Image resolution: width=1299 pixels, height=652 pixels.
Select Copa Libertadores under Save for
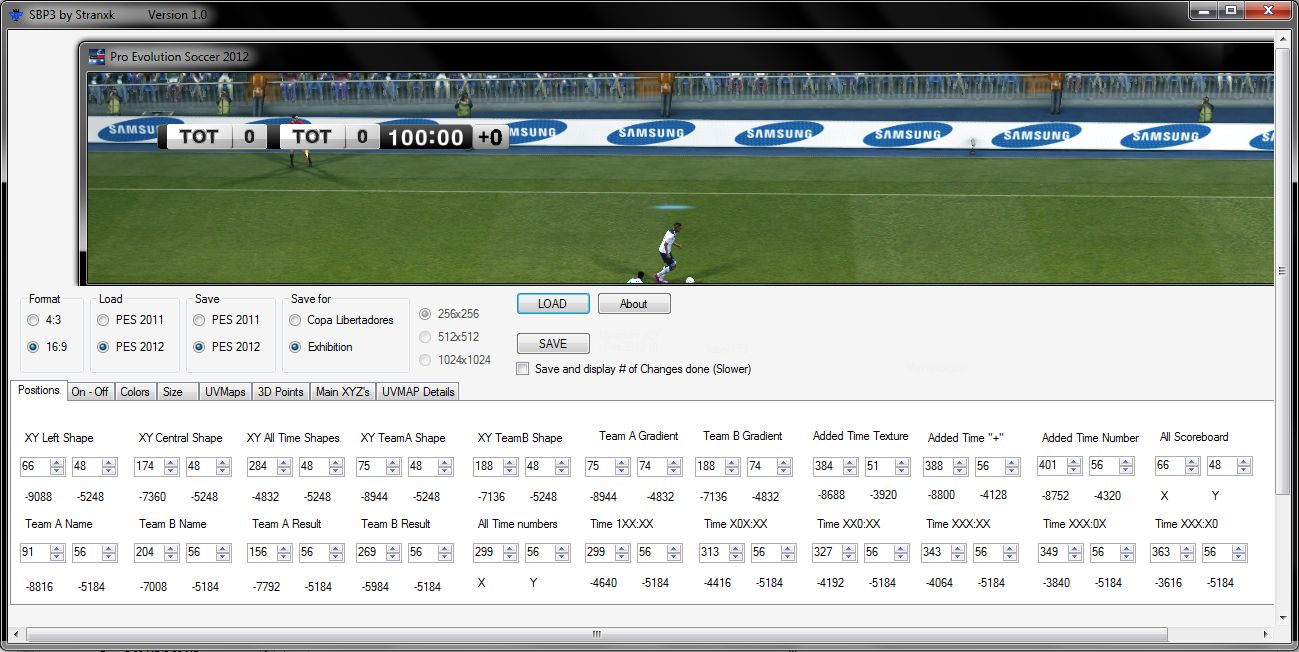[x=296, y=320]
